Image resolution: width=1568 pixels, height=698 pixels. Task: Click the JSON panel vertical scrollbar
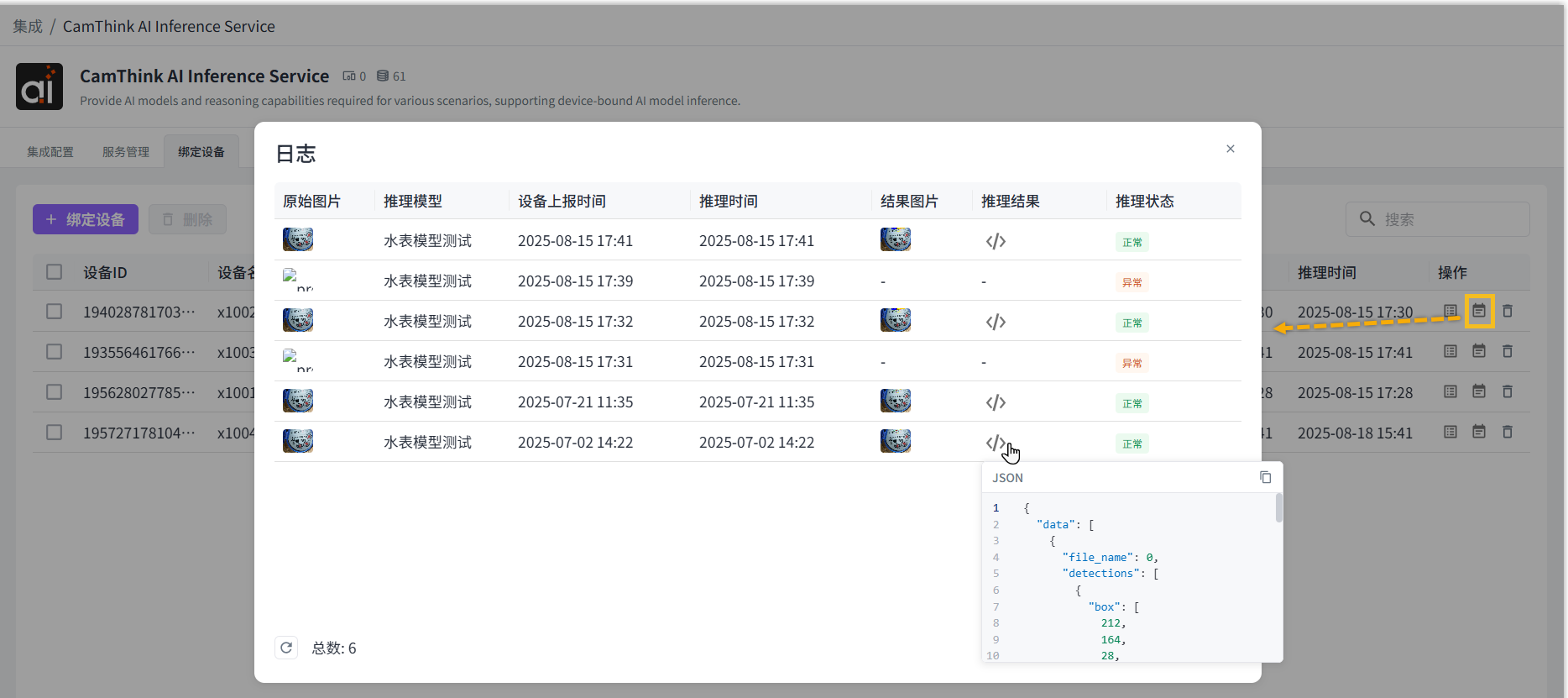pos(1278,509)
